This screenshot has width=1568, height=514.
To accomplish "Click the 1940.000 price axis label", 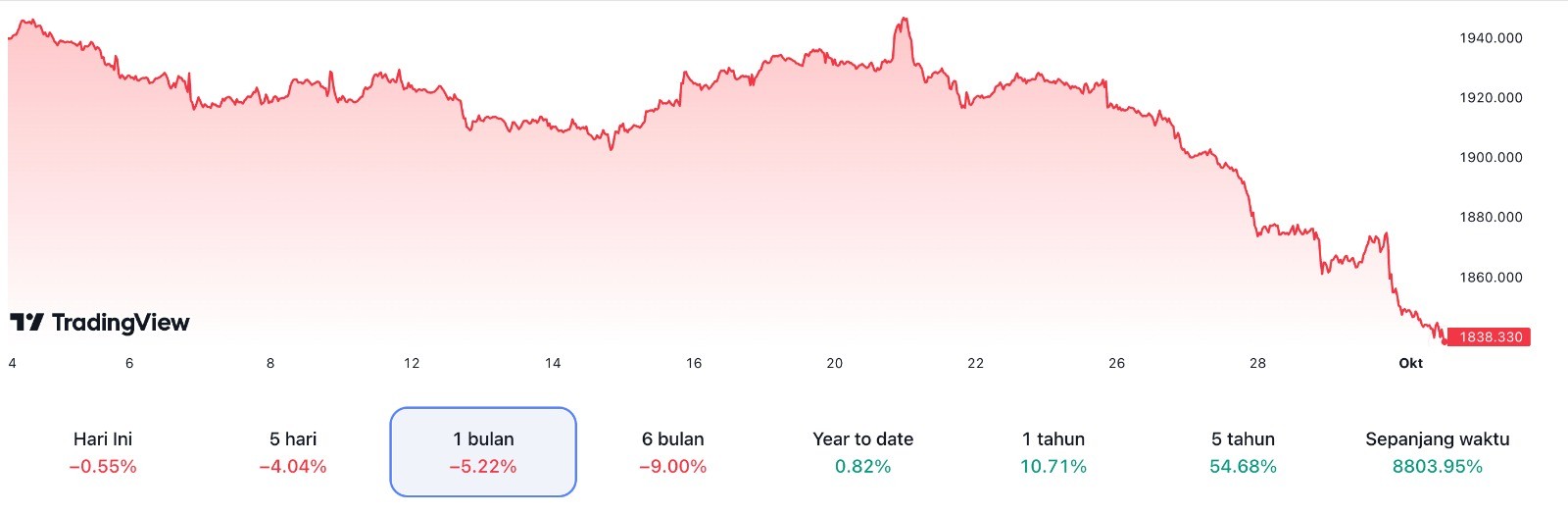I will pyautogui.click(x=1491, y=38).
